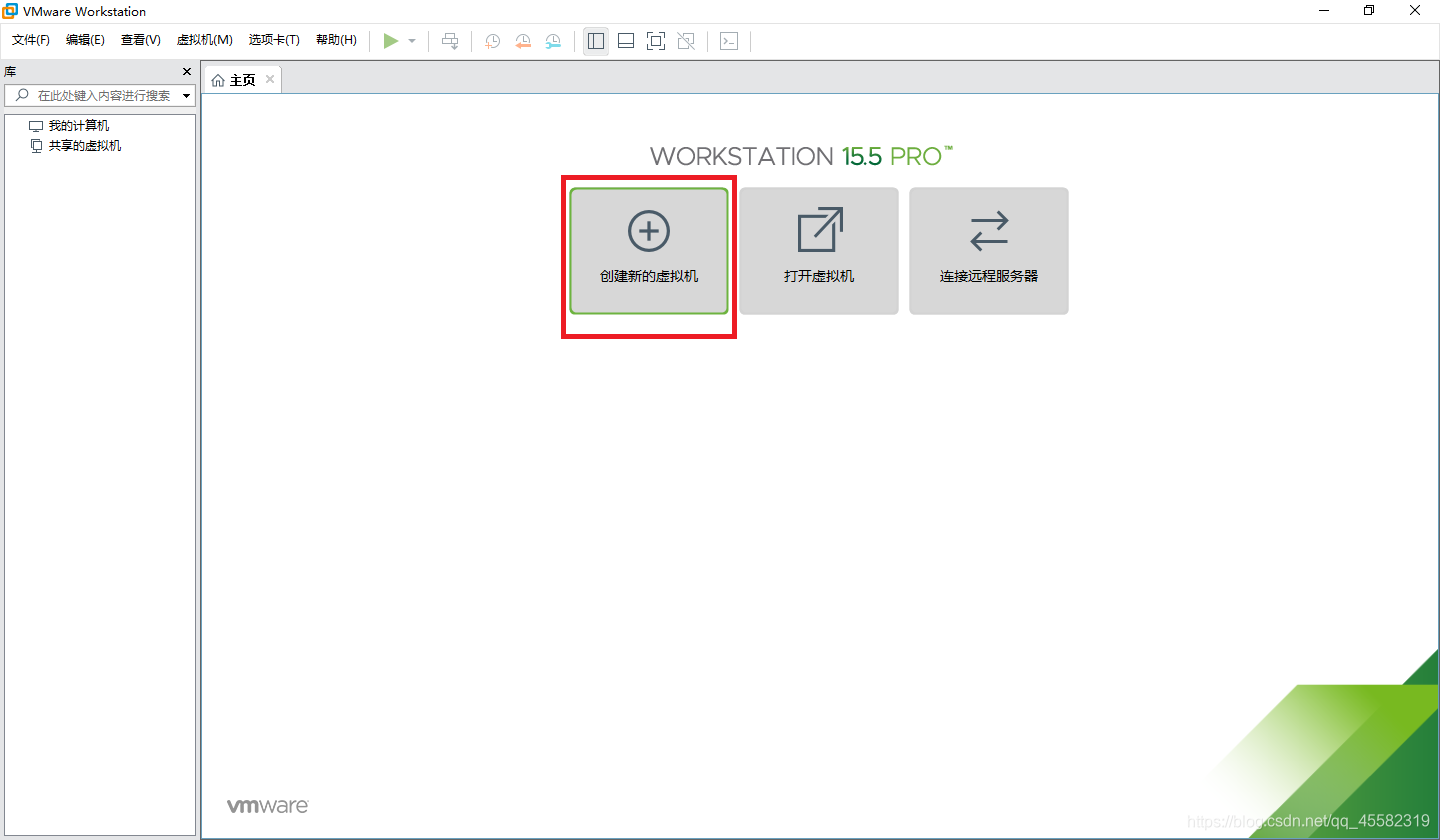
Task: Enter full screen mode icon
Action: (x=656, y=41)
